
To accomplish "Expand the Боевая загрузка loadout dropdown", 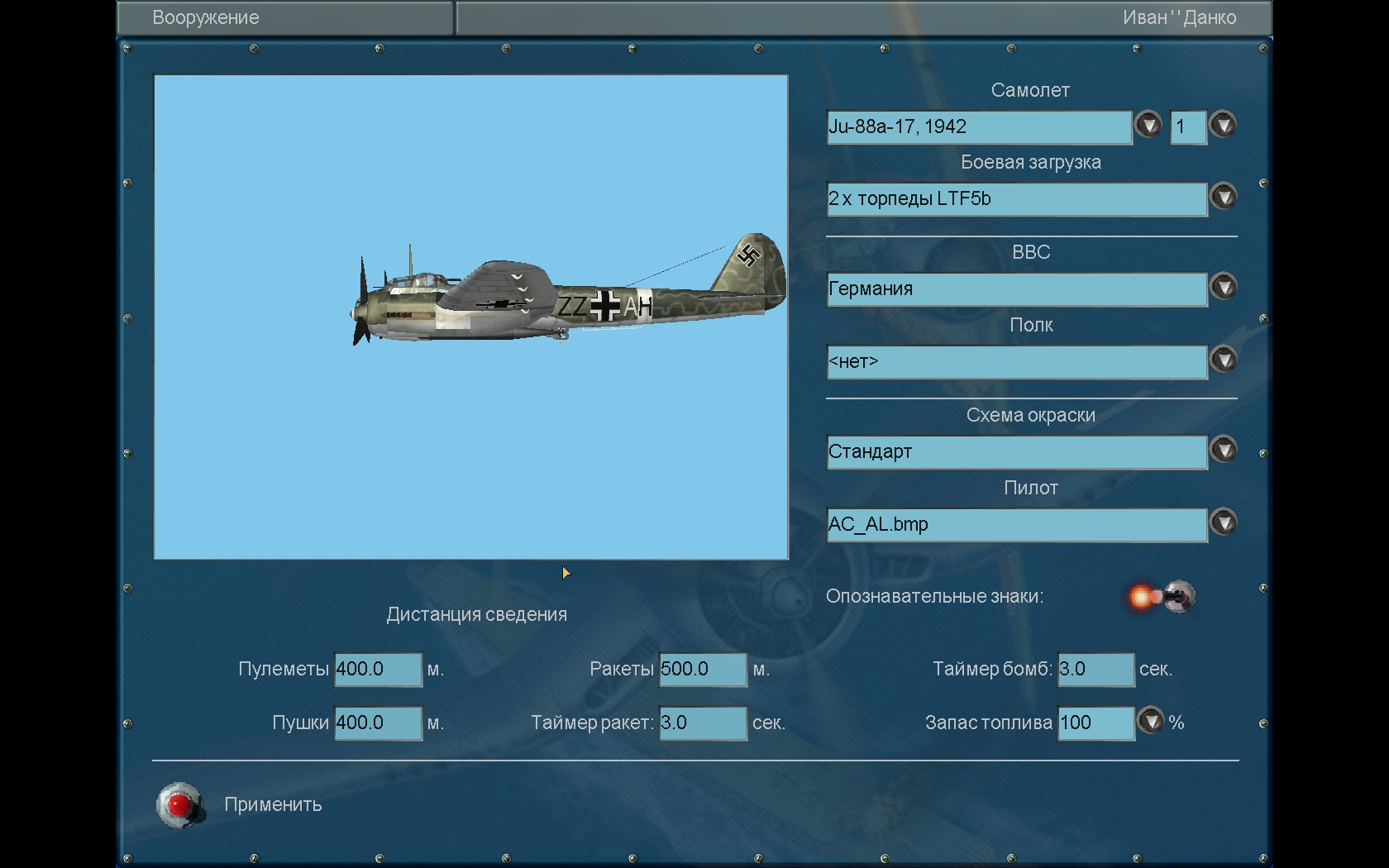I will point(1223,198).
